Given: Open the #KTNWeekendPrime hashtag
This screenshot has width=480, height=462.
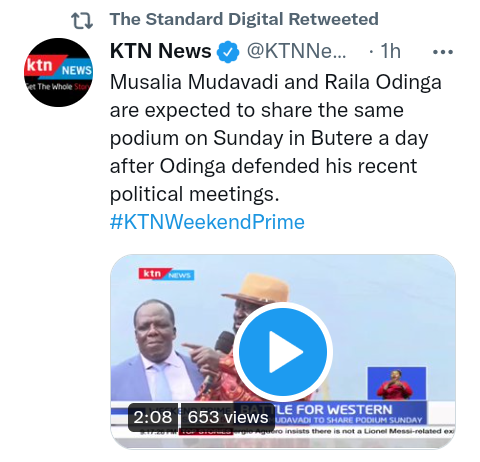Looking at the screenshot, I should tap(207, 222).
